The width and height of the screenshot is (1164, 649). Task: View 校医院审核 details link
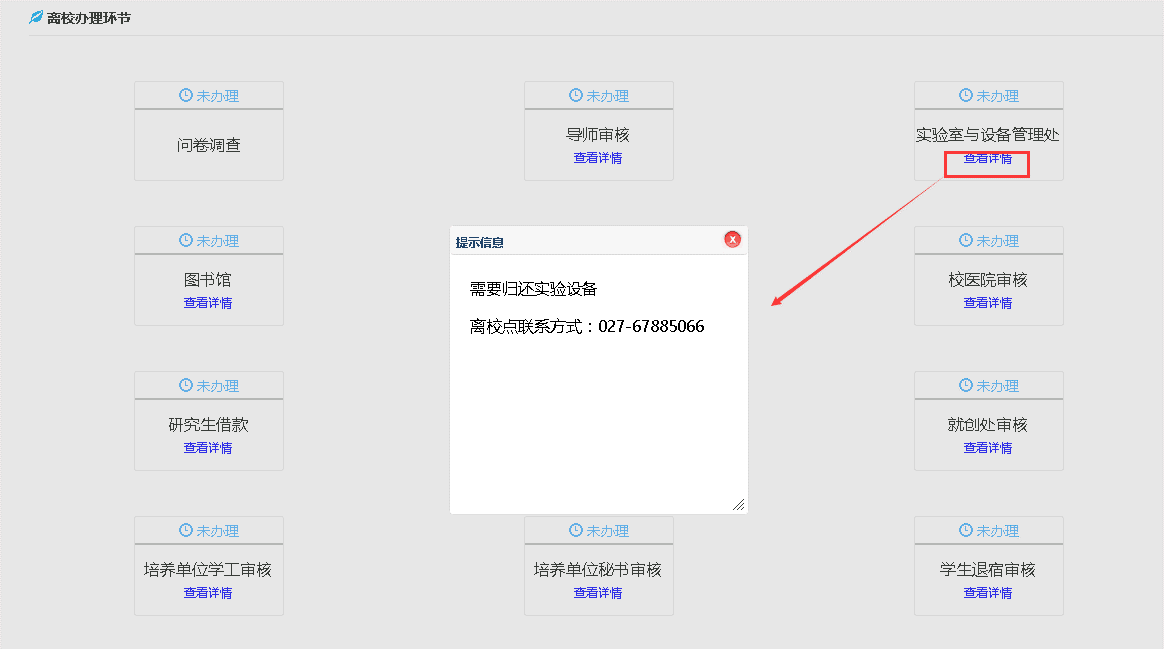[x=987, y=303]
